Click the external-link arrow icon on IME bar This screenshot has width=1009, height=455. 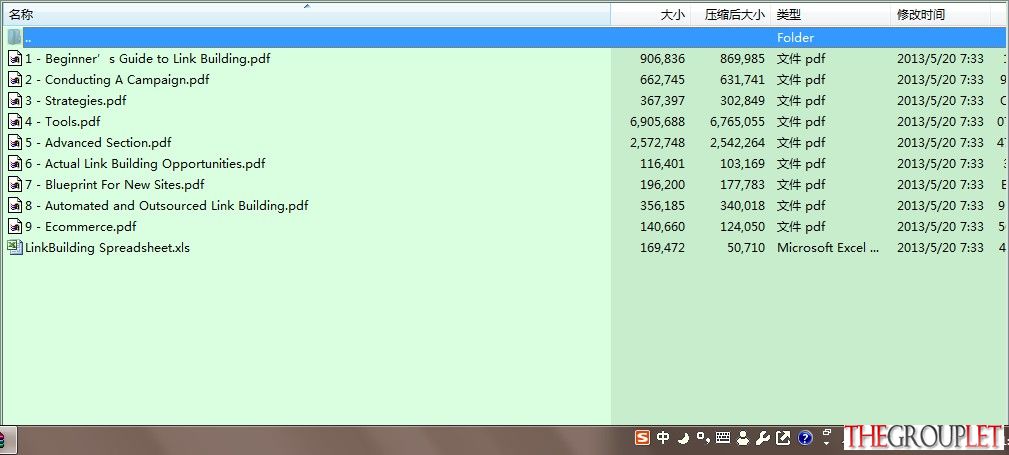[x=783, y=438]
